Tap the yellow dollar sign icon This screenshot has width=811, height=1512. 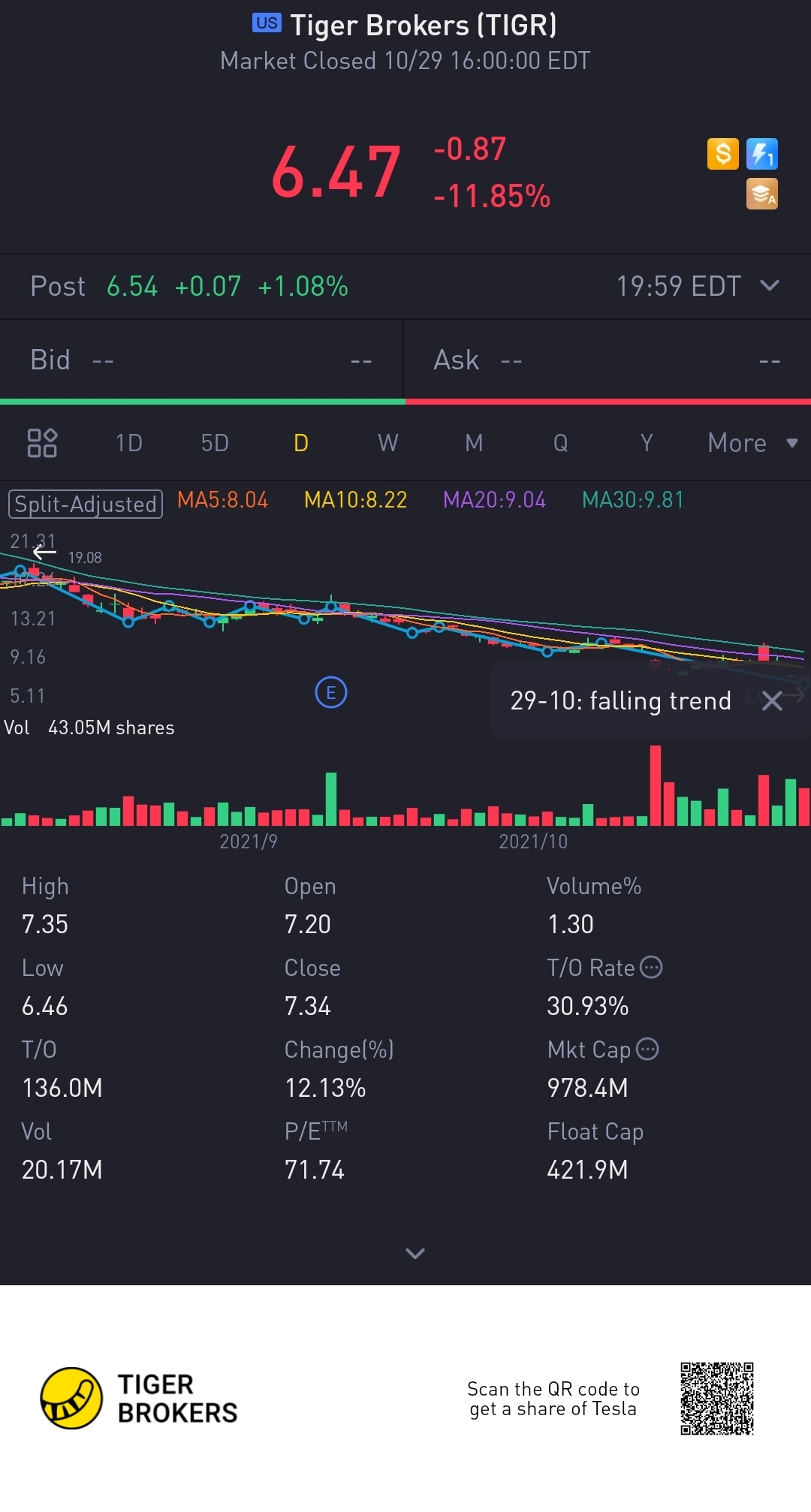click(x=723, y=154)
